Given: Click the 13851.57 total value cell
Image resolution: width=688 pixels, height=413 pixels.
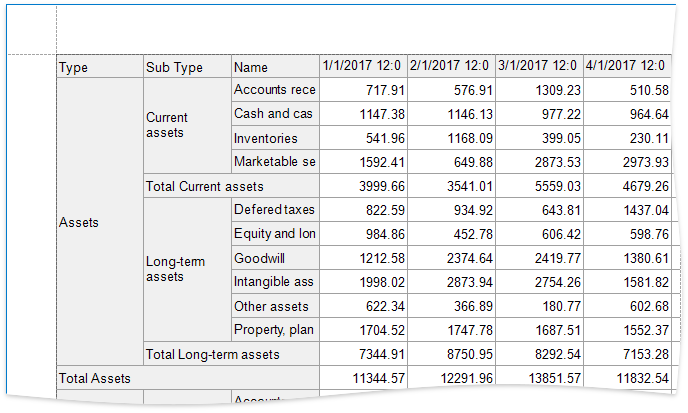Looking at the screenshot, I should [x=539, y=378].
